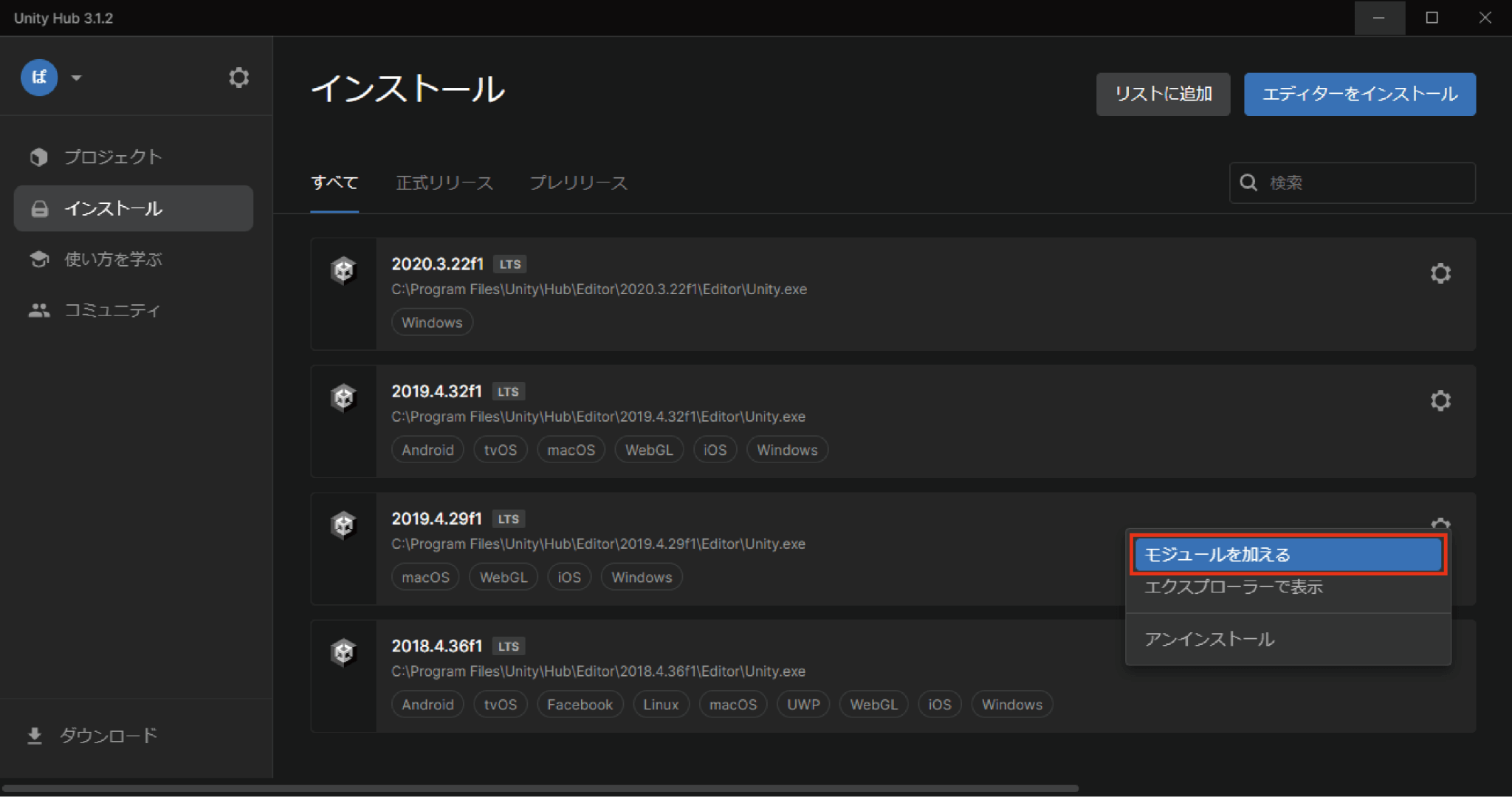Image resolution: width=1512 pixels, height=797 pixels.
Task: Switch to 正式リリース tab
Action: point(444,182)
